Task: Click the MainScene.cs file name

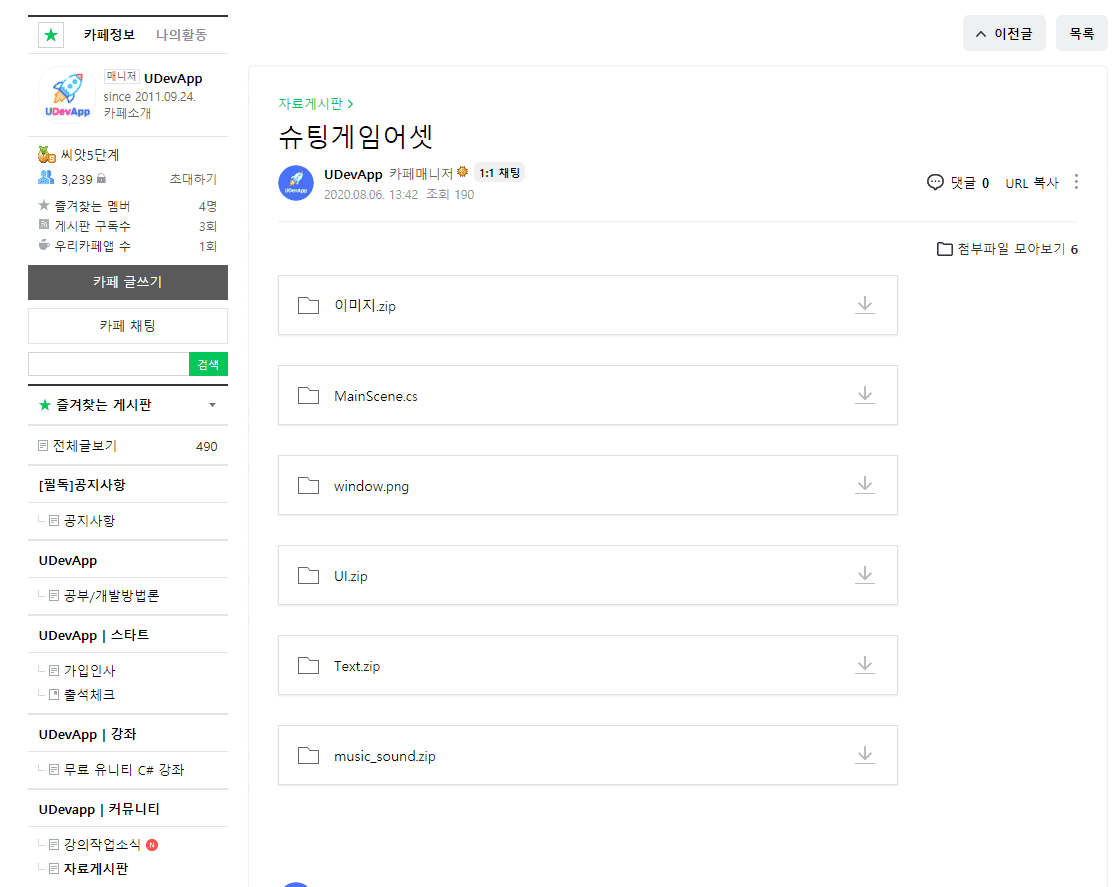Action: pyautogui.click(x=376, y=396)
